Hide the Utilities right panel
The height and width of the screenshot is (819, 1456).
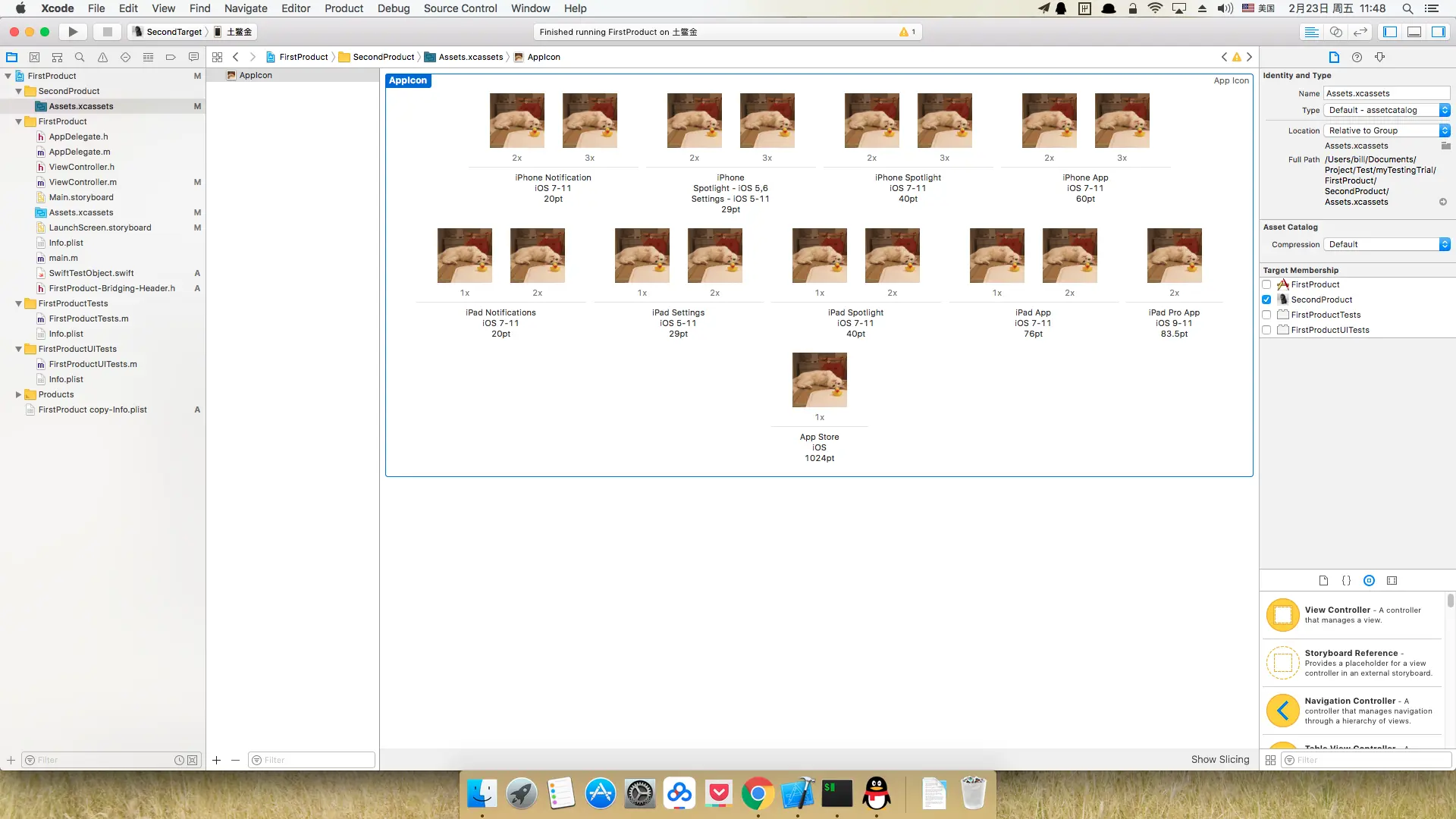coord(1439,32)
